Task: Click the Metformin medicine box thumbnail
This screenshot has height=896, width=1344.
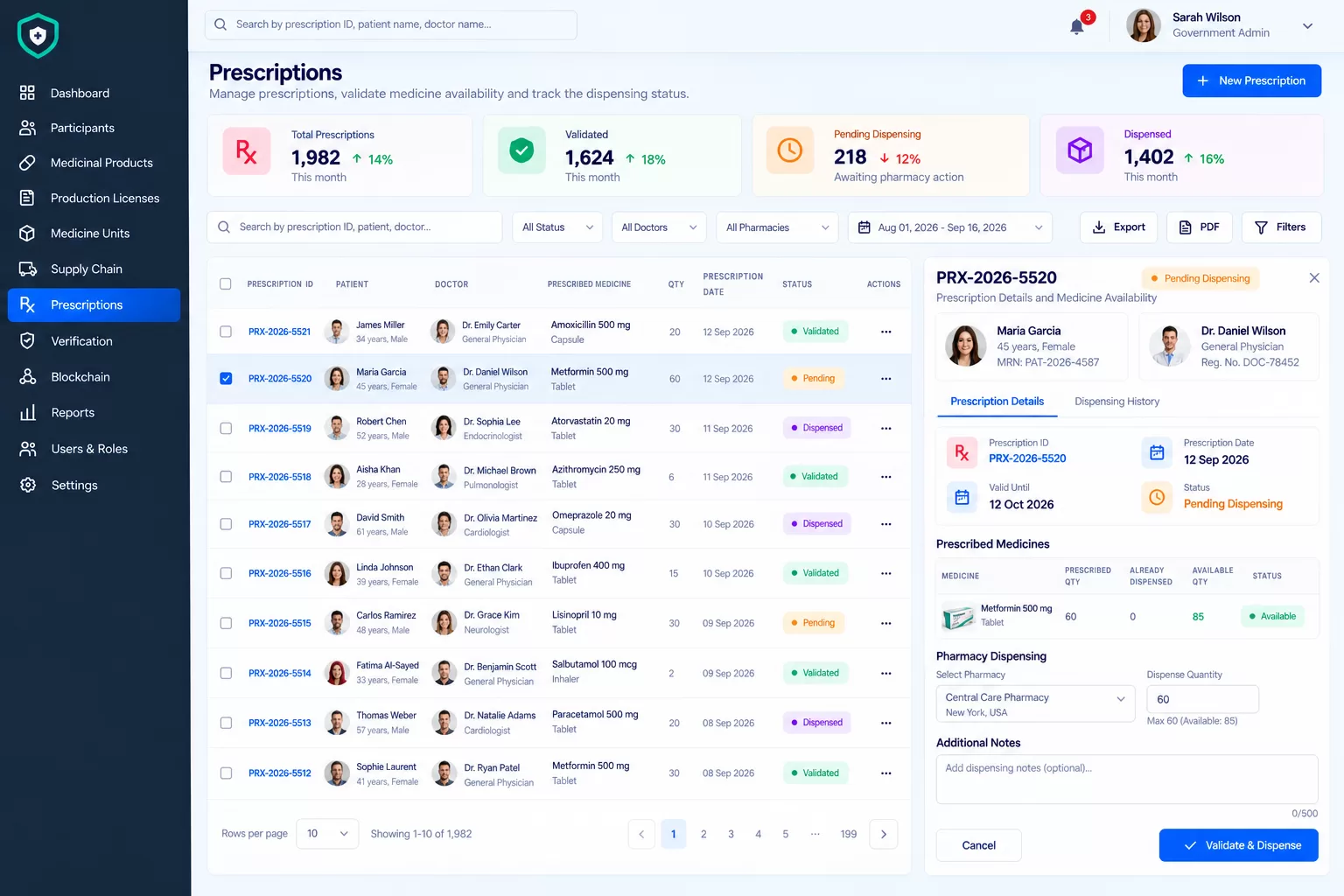Action: pos(958,617)
